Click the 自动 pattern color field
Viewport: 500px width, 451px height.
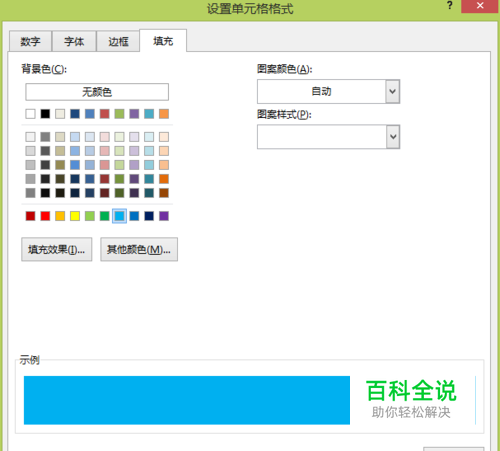pos(321,91)
